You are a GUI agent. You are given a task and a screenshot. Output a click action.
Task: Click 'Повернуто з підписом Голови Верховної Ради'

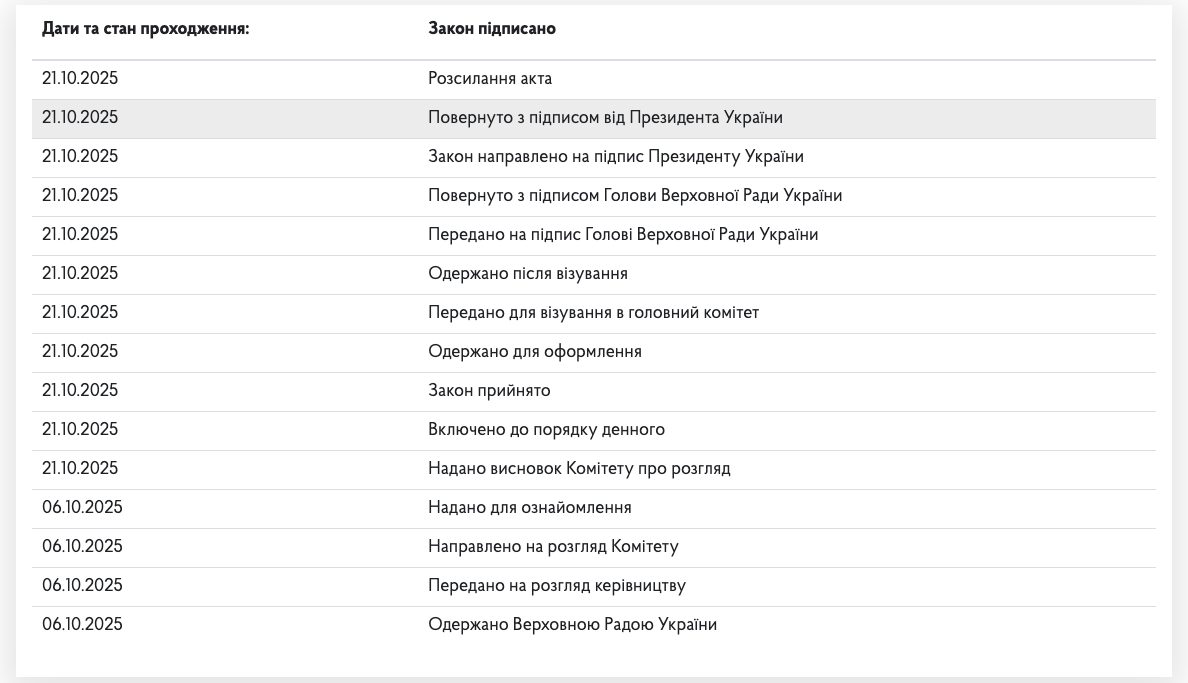635,196
